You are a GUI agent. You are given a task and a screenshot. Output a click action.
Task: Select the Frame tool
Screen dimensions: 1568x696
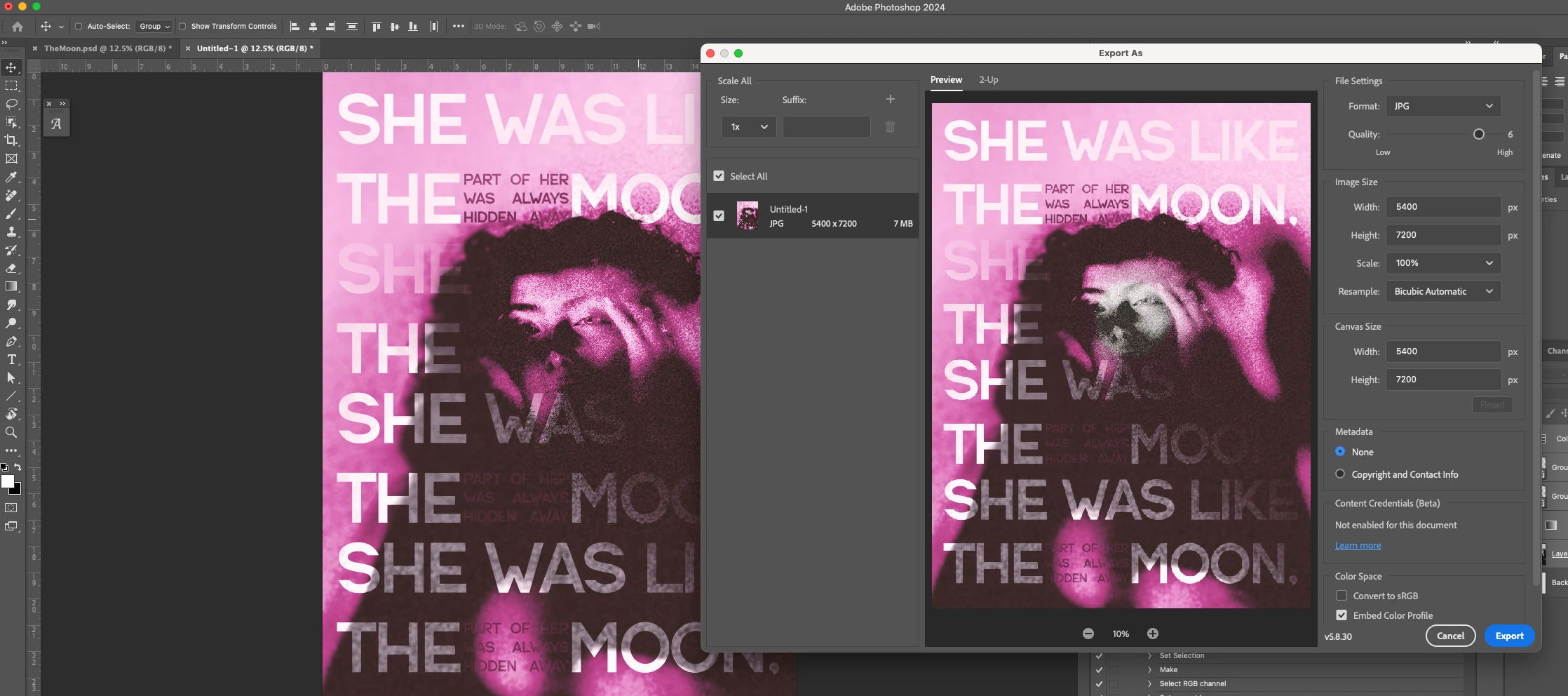11,159
